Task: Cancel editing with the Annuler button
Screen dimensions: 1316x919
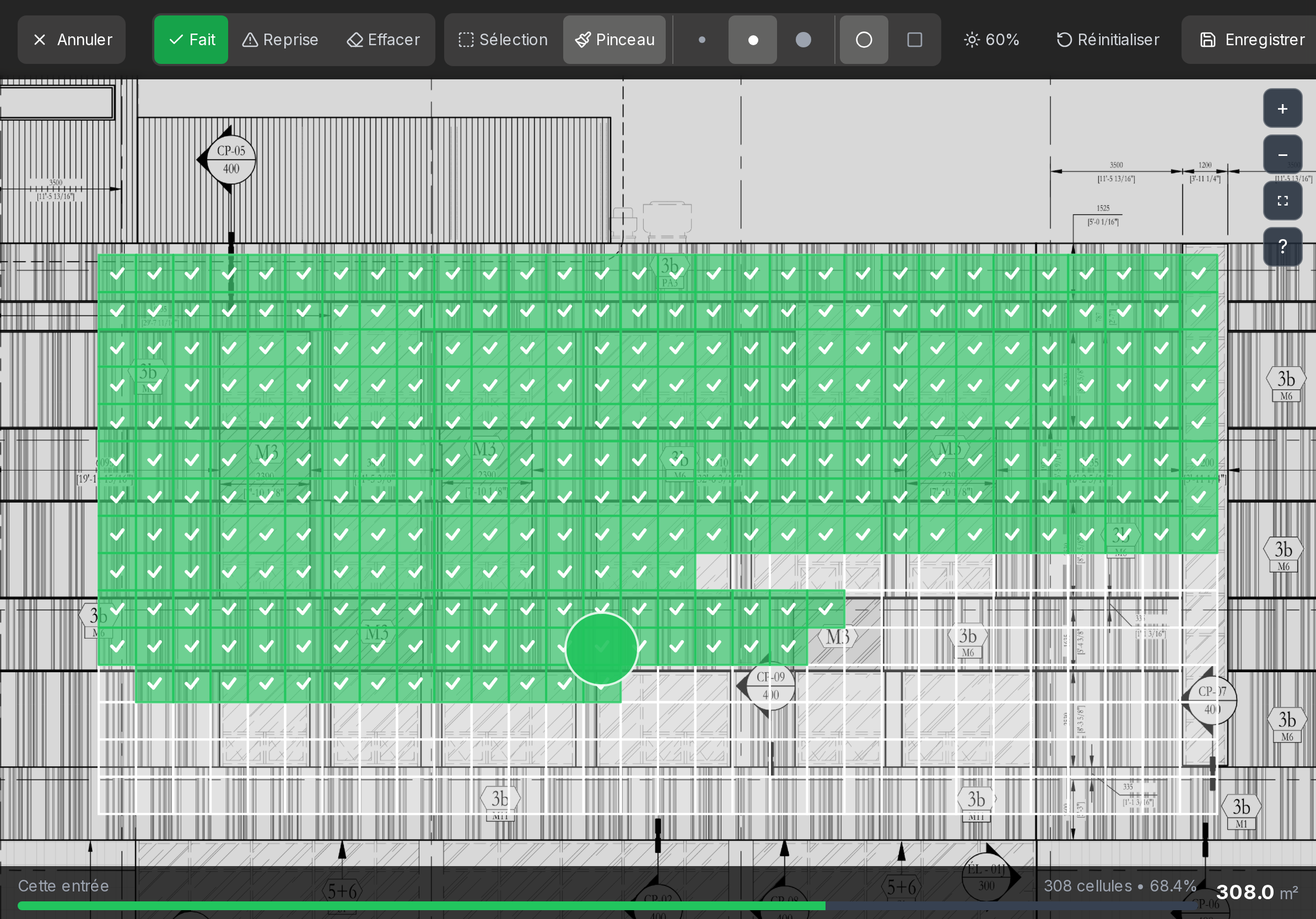Action: point(72,40)
